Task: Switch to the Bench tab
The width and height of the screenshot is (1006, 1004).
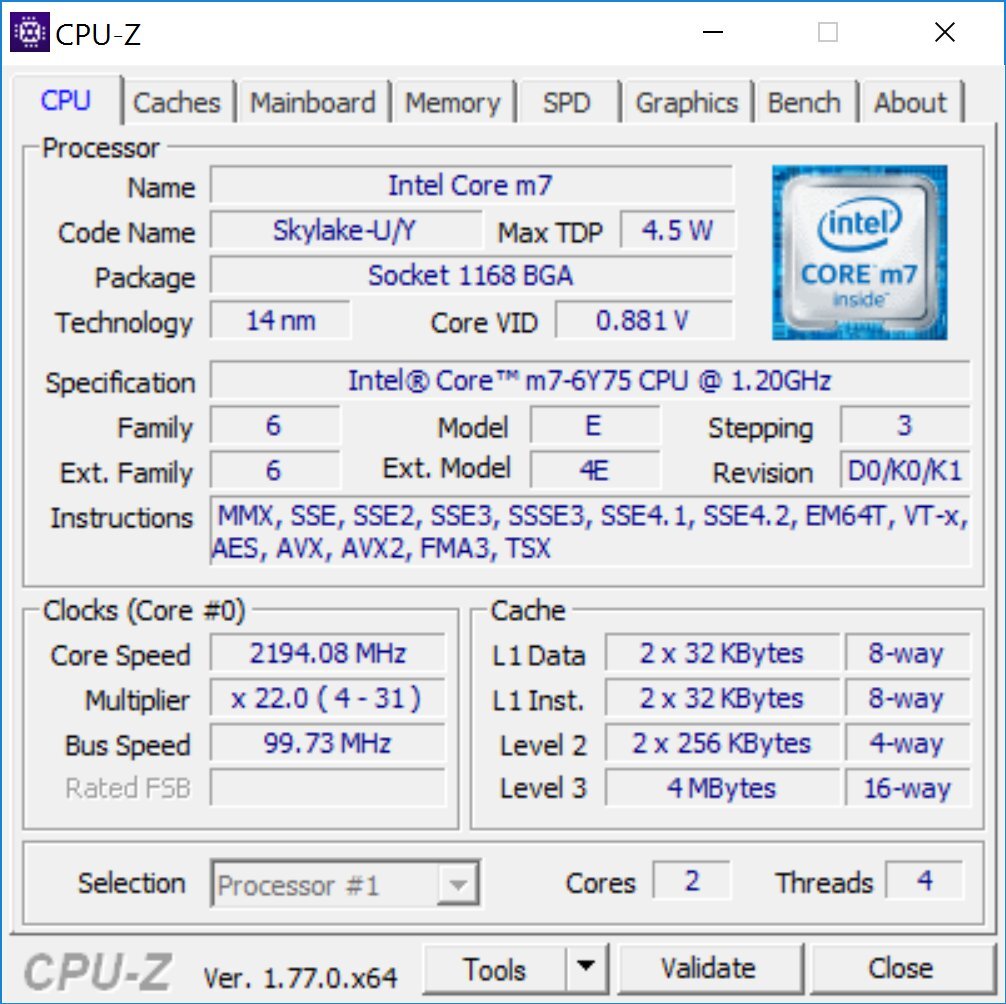Action: pyautogui.click(x=804, y=103)
